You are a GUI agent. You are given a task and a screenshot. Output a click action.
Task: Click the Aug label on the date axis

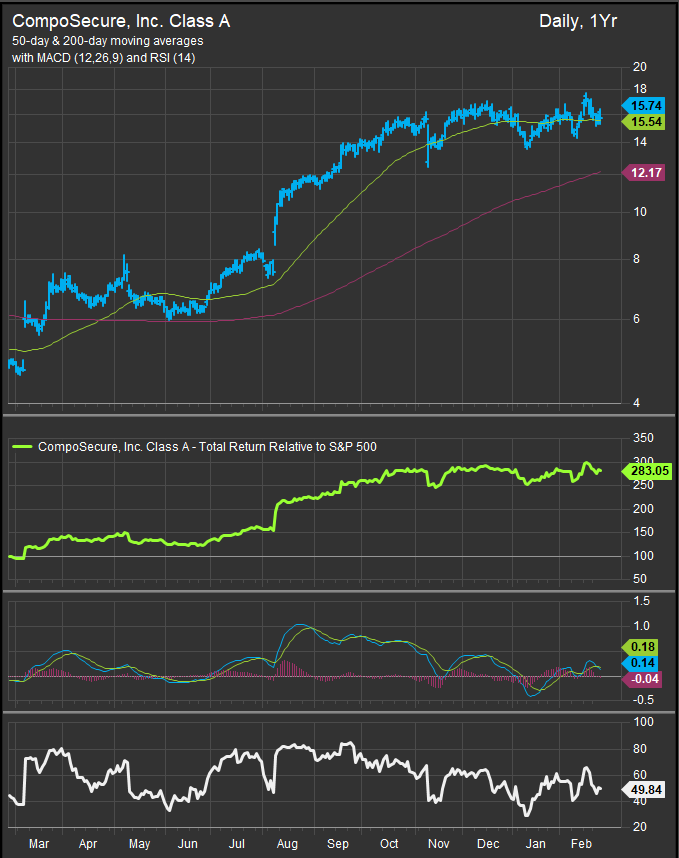287,844
